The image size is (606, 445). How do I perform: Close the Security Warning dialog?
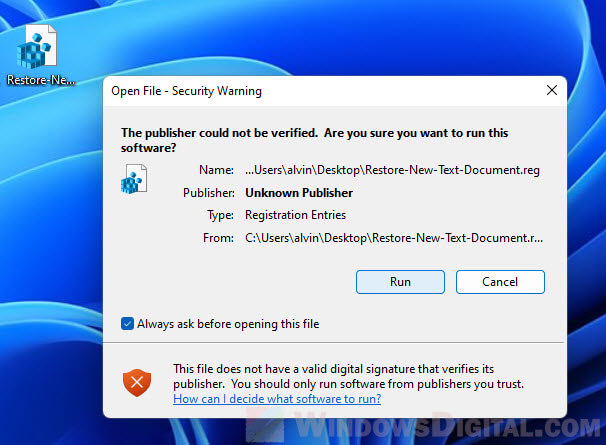552,90
